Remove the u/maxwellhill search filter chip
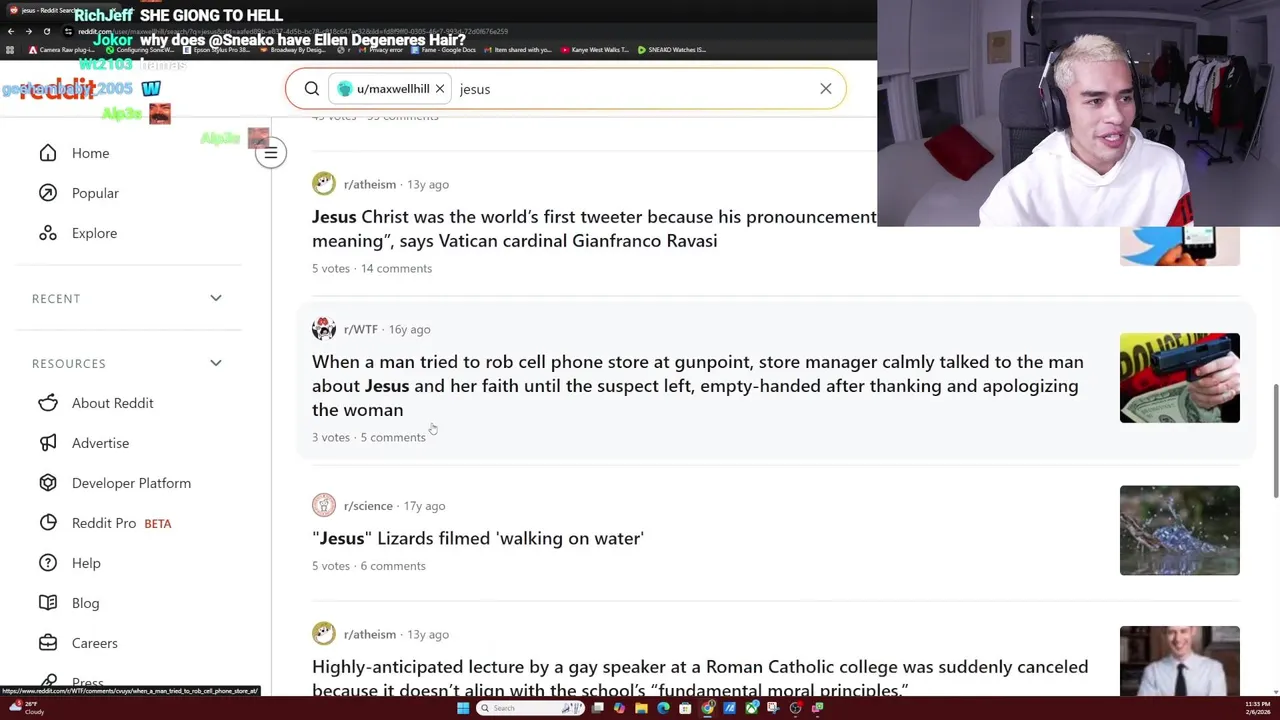Image resolution: width=1280 pixels, height=720 pixels. (x=439, y=89)
